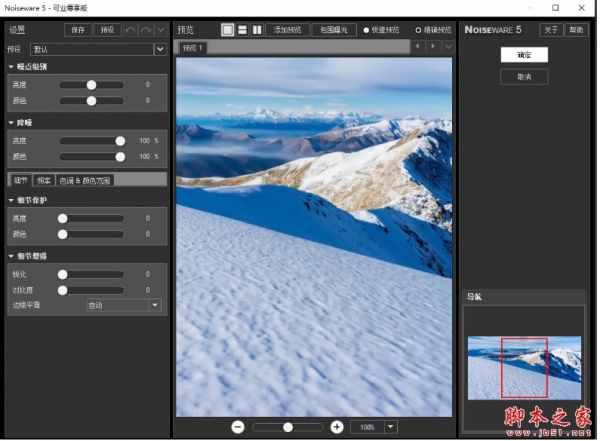Open the 100% zoom level dropdown
600x441 pixels.
coord(391,427)
